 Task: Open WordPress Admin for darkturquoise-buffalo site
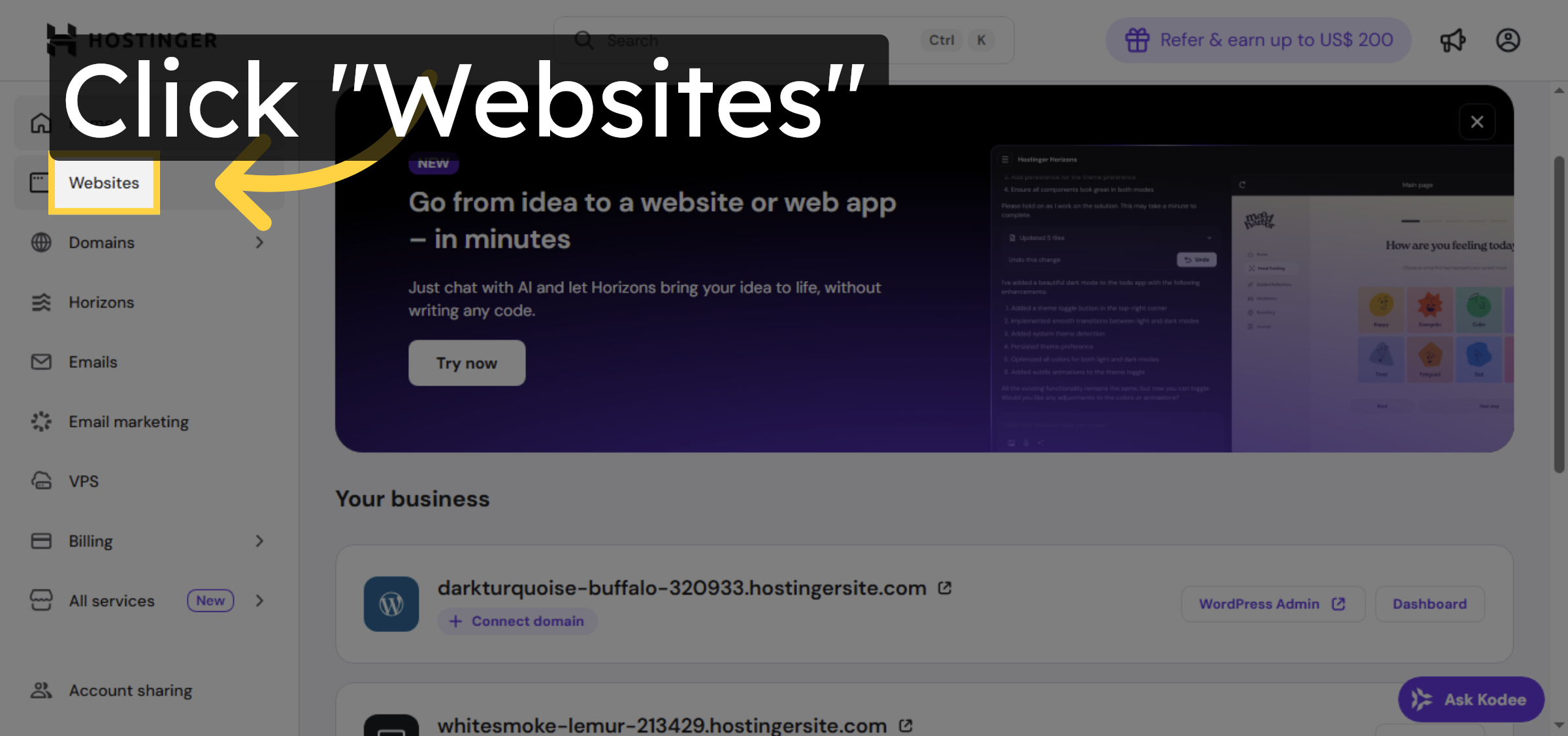click(1271, 603)
